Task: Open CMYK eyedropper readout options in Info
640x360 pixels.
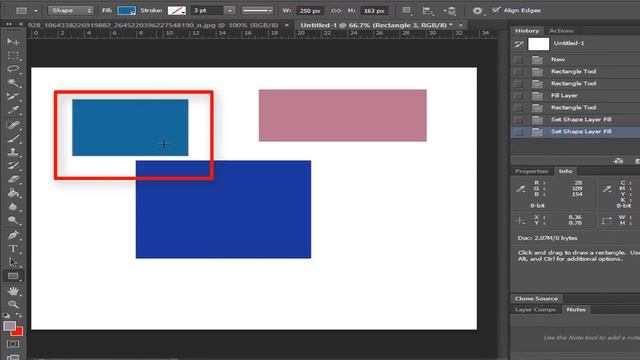Action: click(x=607, y=189)
